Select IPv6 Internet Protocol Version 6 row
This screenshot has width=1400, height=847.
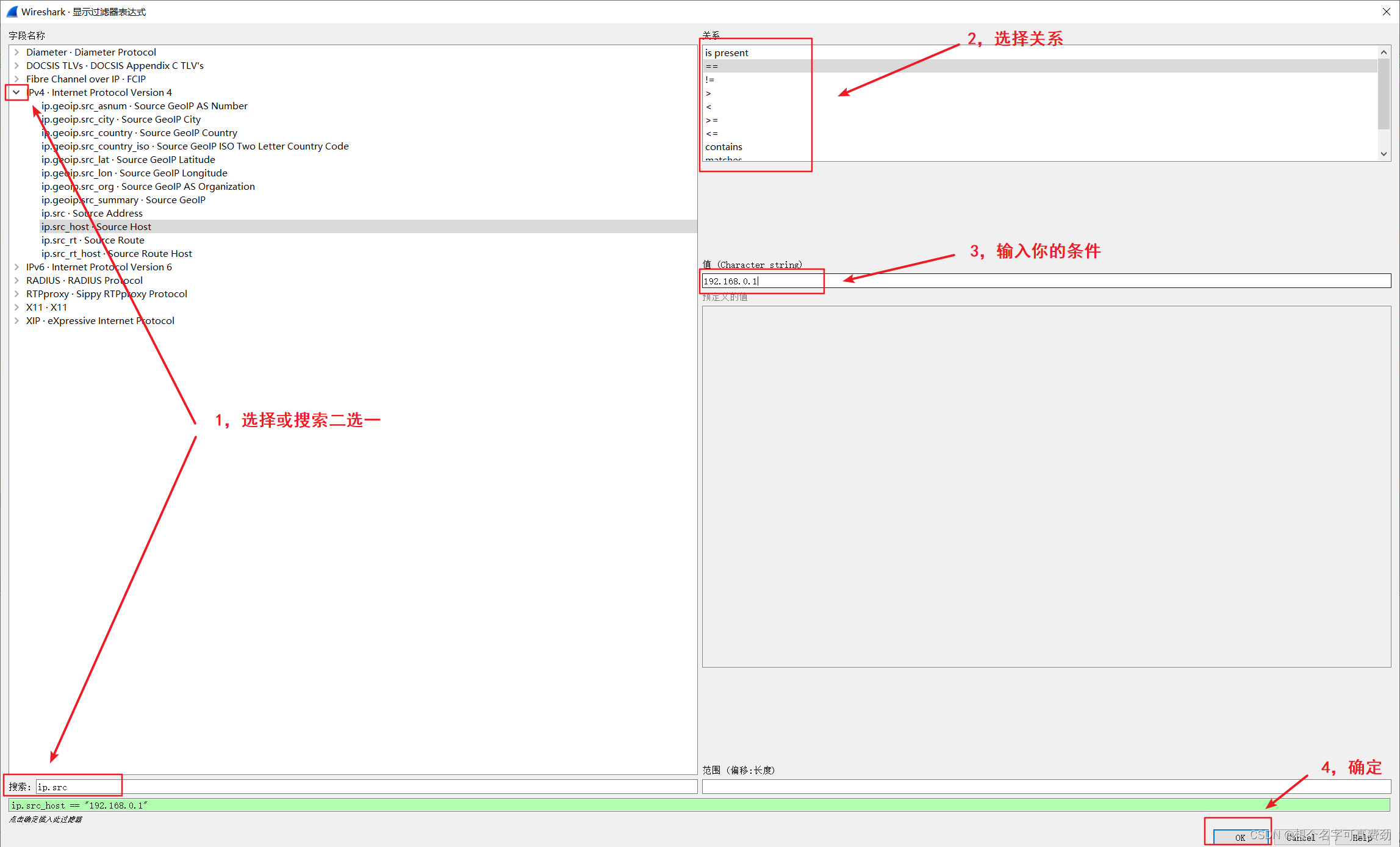click(x=361, y=267)
